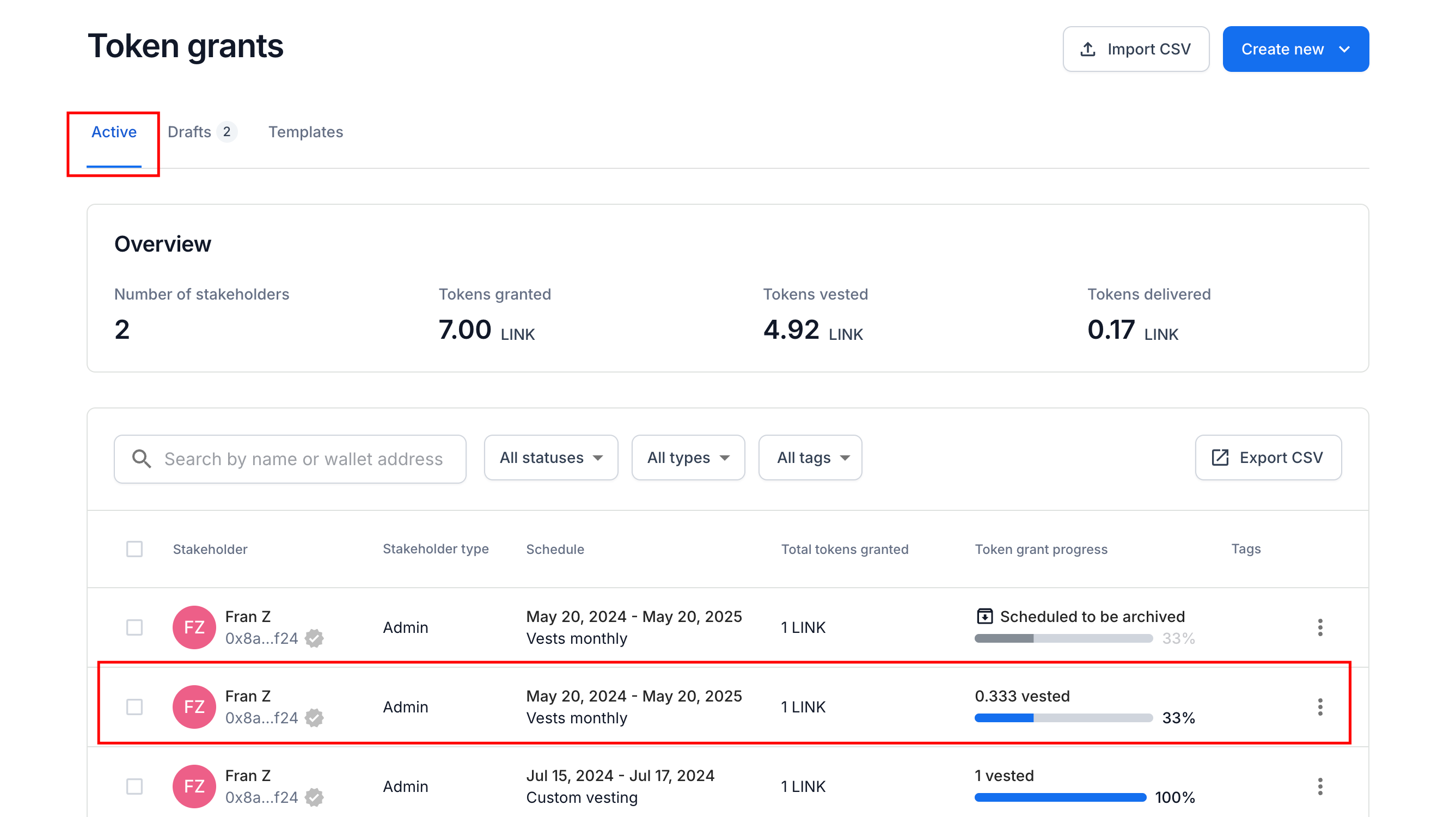The width and height of the screenshot is (1456, 817).
Task: Open the kebab menu for the 0.333 vested row
Action: pyautogui.click(x=1320, y=707)
